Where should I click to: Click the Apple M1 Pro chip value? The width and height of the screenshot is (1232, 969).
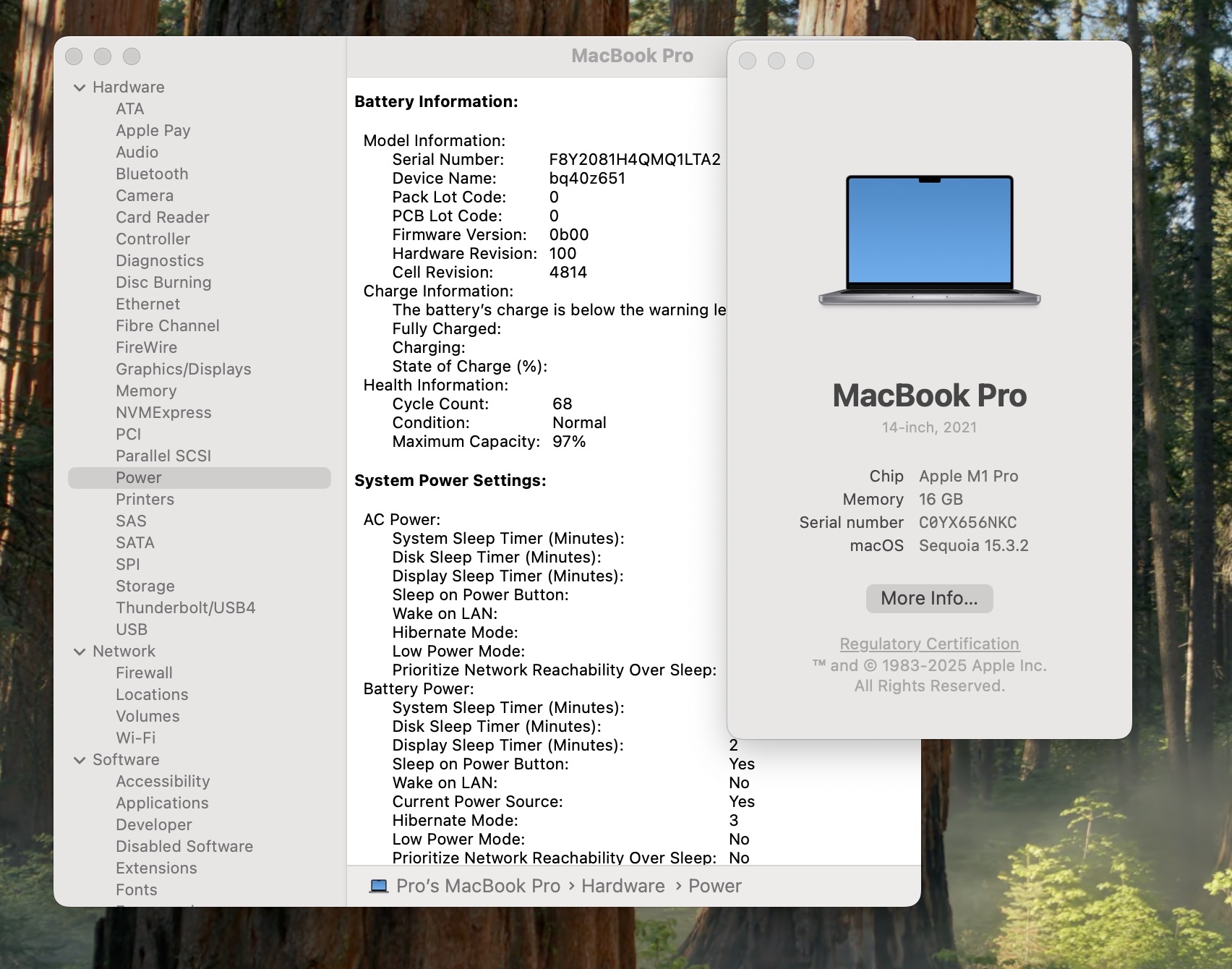(x=969, y=477)
